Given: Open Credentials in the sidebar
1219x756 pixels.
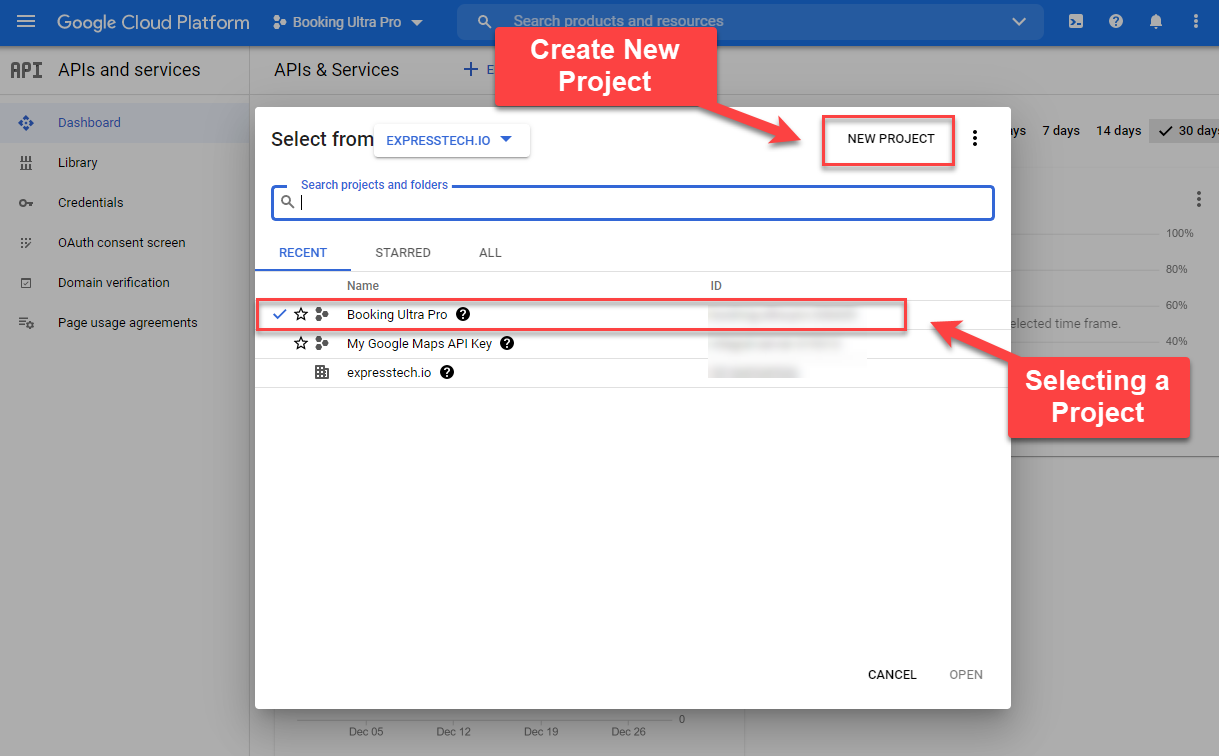Looking at the screenshot, I should (91, 203).
